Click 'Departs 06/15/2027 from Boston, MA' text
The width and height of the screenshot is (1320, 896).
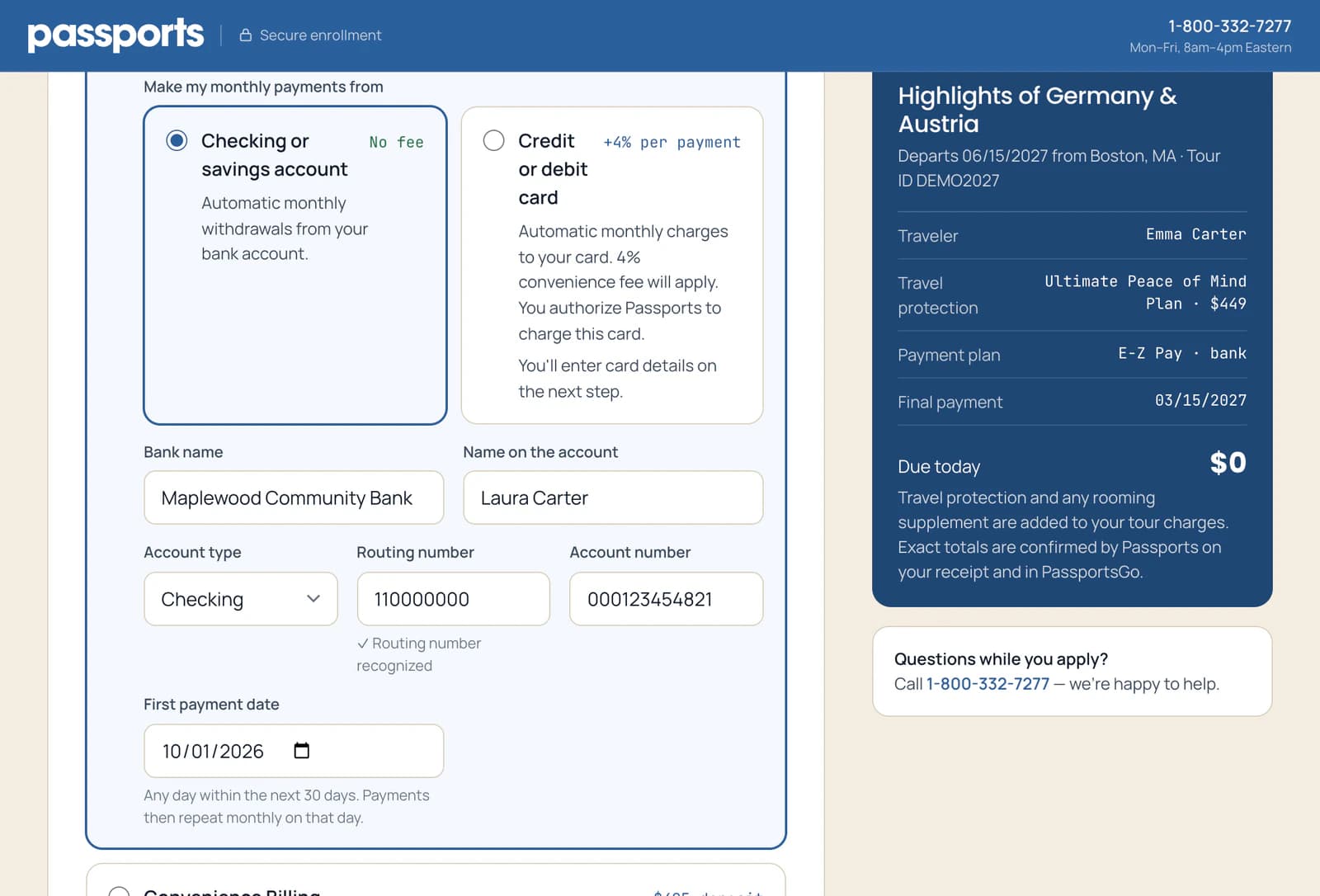(1037, 156)
